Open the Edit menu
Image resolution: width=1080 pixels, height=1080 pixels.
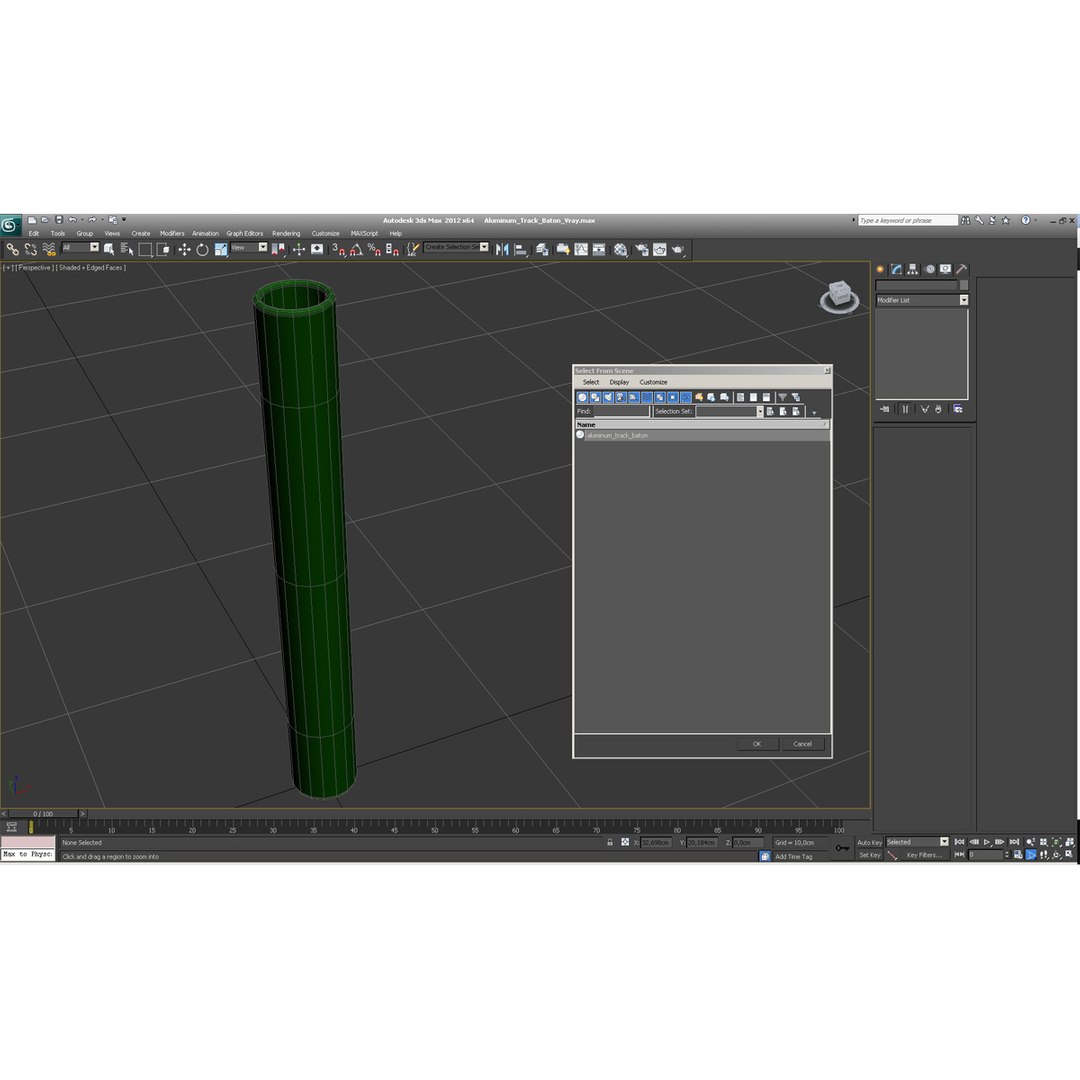pyautogui.click(x=34, y=233)
